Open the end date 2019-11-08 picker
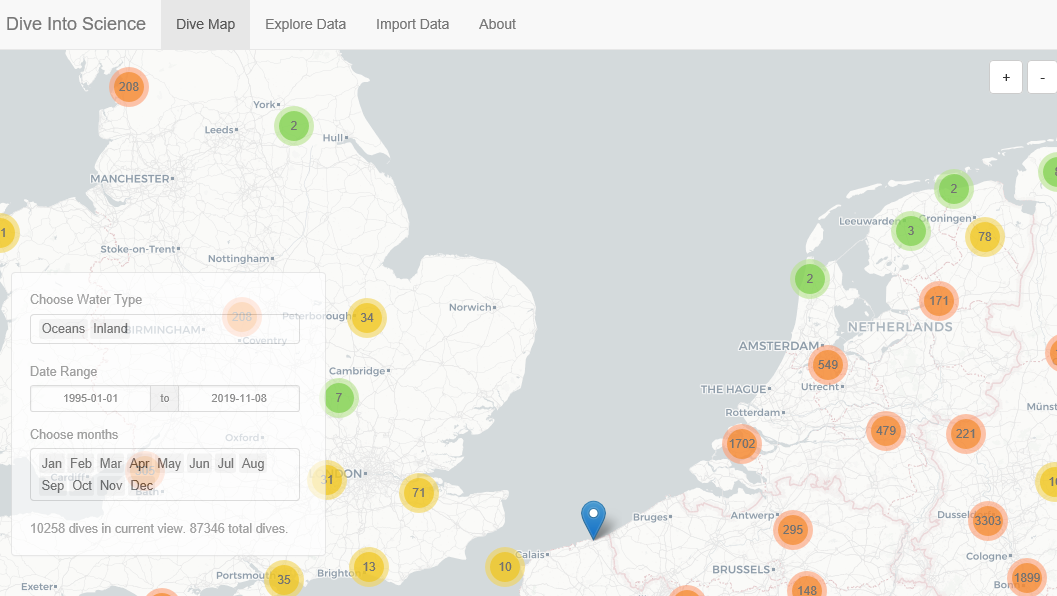The height and width of the screenshot is (596, 1057). (238, 398)
